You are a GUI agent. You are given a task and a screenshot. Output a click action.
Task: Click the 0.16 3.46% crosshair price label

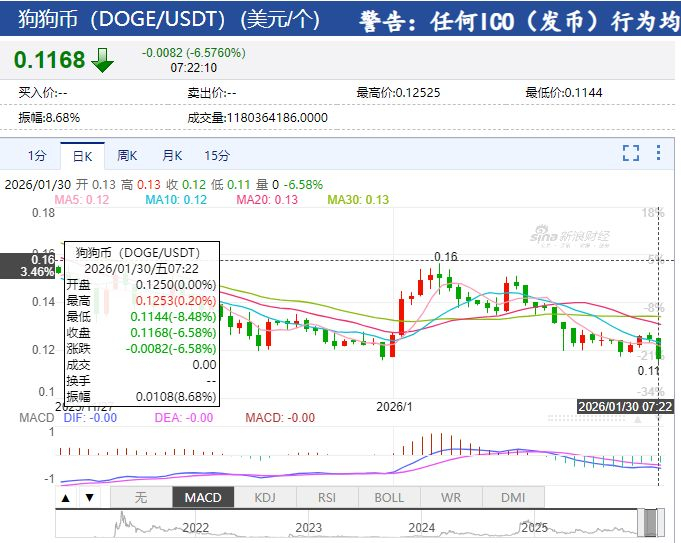(27, 266)
